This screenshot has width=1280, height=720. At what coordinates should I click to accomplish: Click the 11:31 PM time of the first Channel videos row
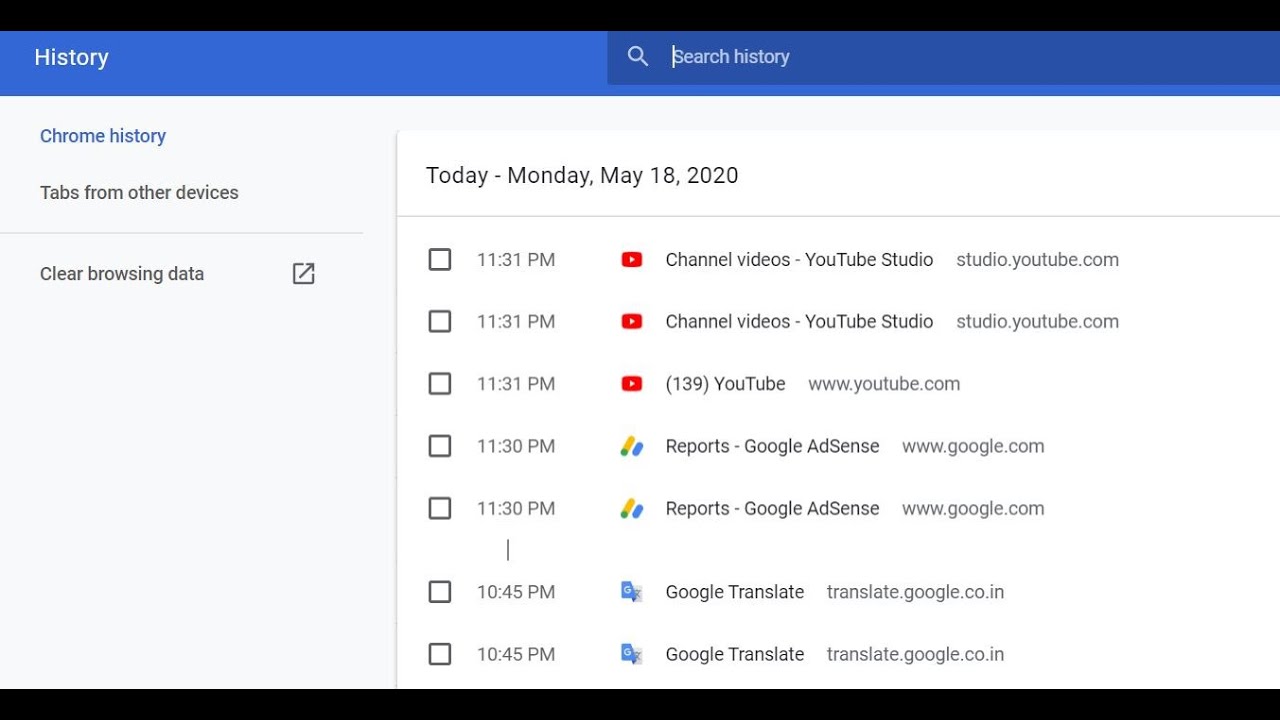(516, 260)
